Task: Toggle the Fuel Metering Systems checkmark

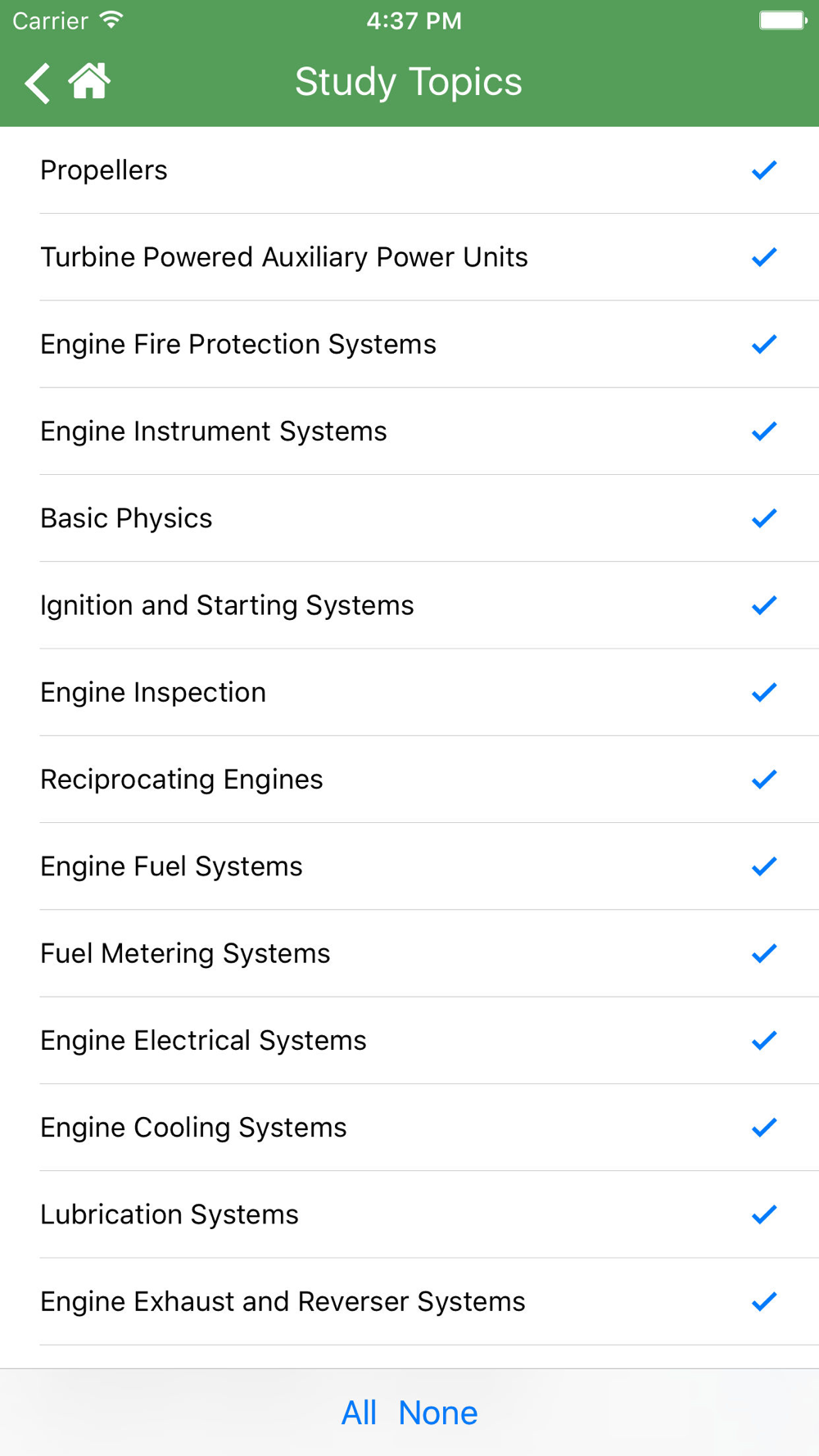Action: [x=764, y=953]
